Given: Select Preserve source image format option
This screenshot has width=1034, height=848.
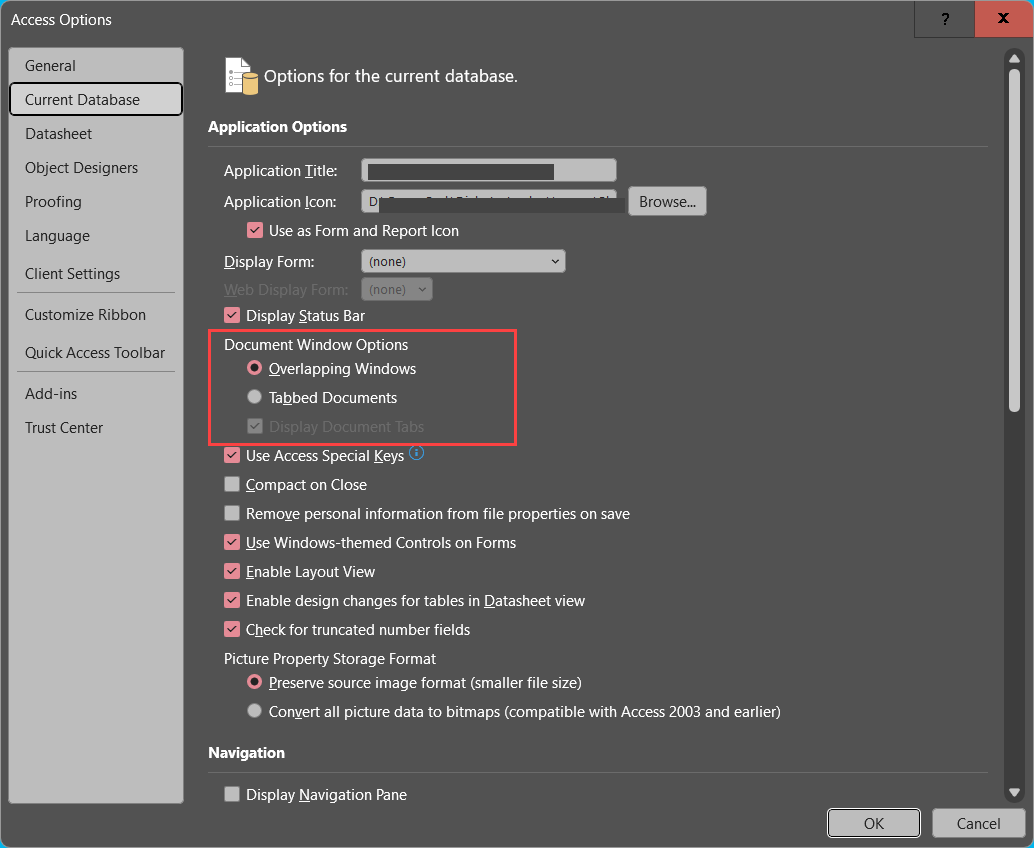Looking at the screenshot, I should click(254, 682).
